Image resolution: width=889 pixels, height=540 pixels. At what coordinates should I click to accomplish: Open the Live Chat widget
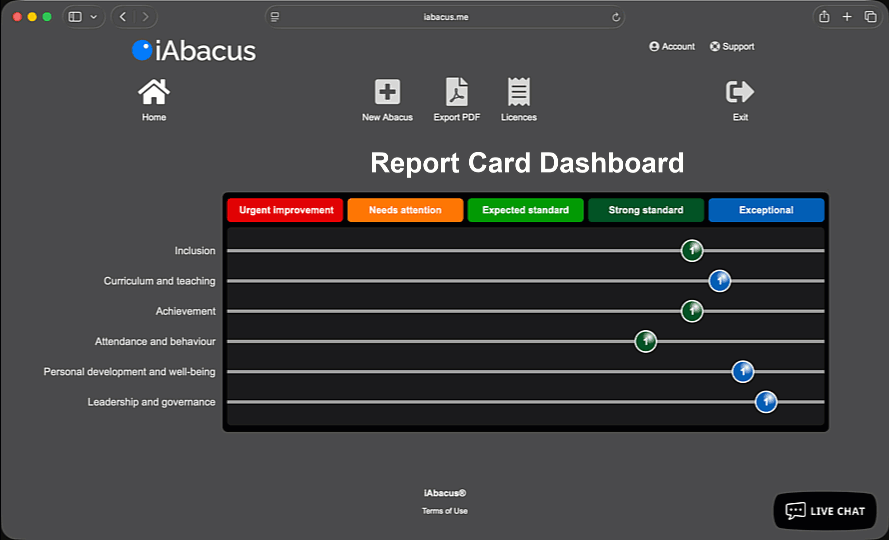coord(825,511)
